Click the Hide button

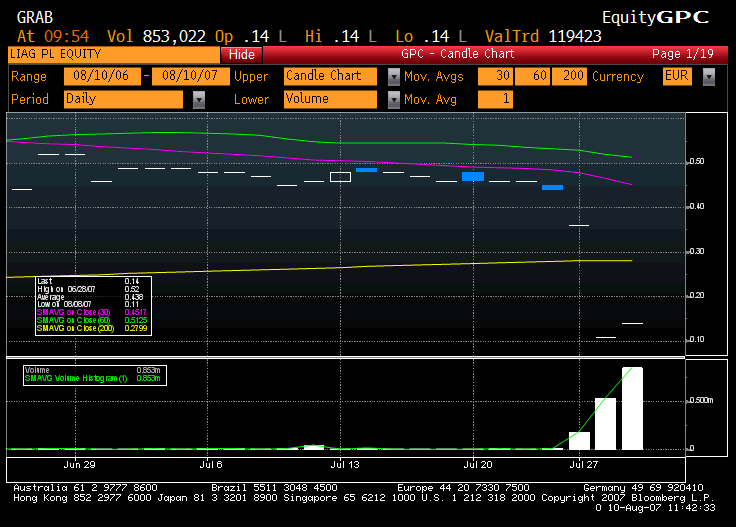tap(241, 54)
